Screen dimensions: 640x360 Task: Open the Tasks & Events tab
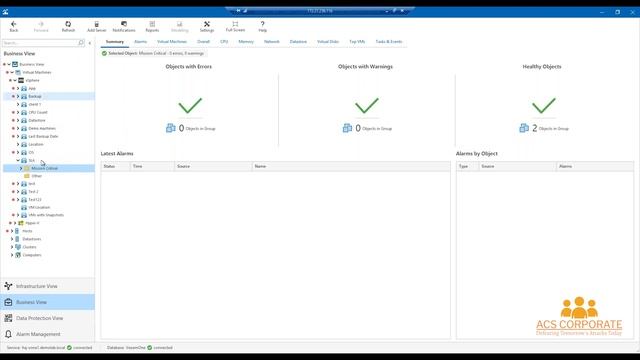pyautogui.click(x=389, y=42)
